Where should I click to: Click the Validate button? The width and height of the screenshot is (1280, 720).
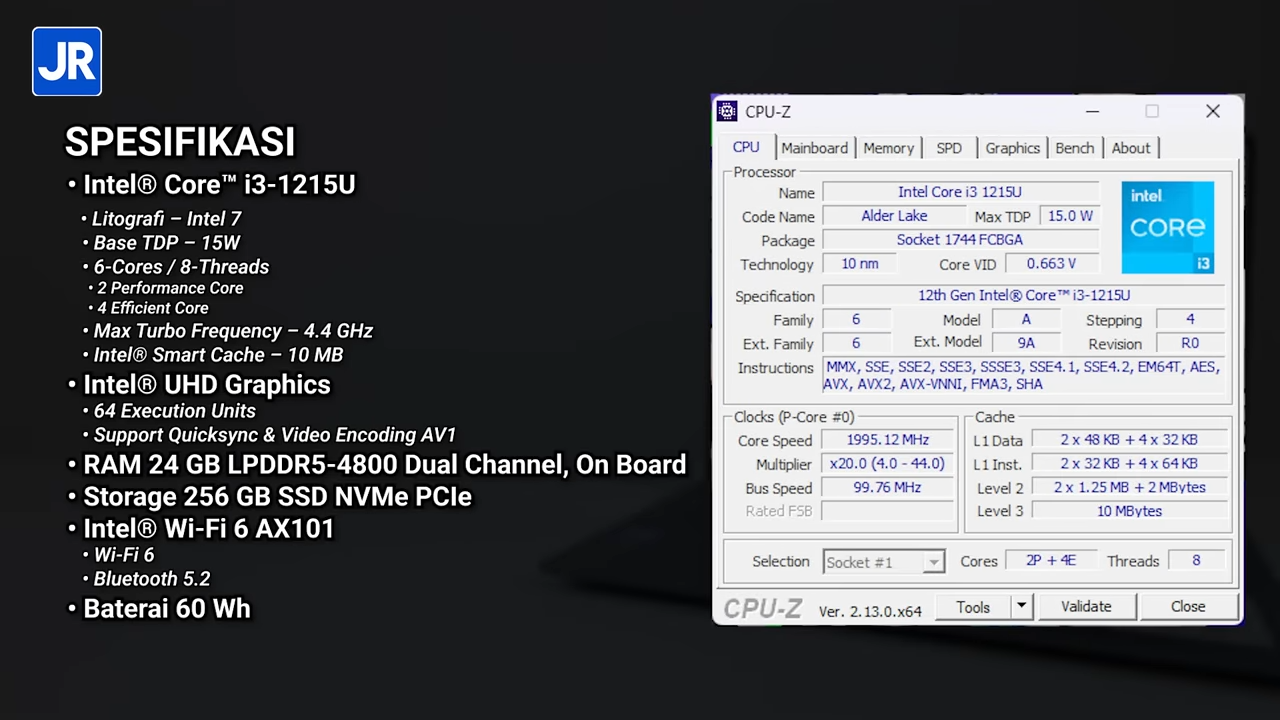pyautogui.click(x=1086, y=607)
